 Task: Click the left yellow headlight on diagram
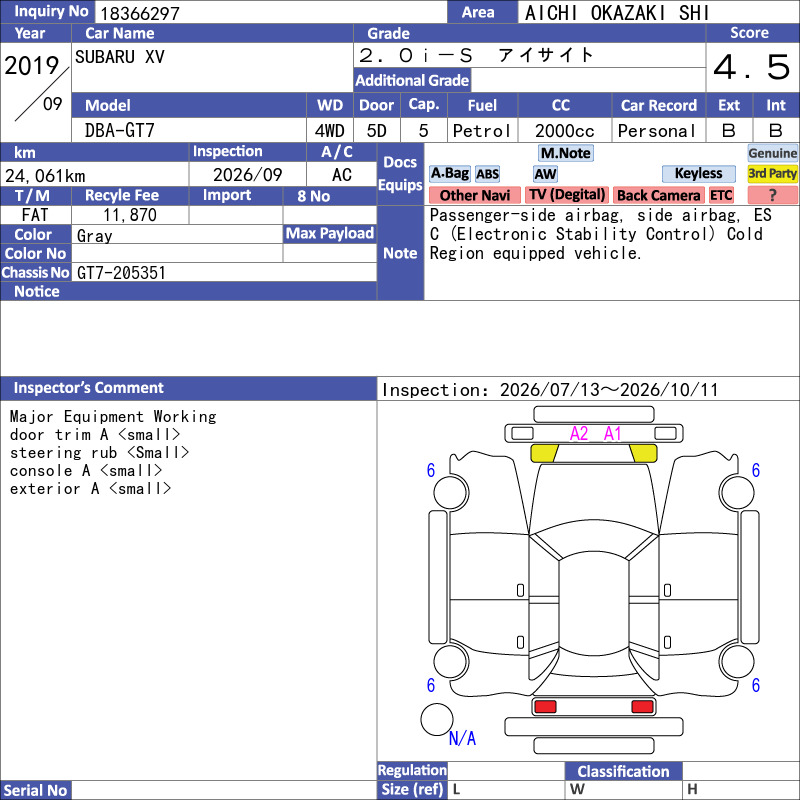tap(544, 453)
